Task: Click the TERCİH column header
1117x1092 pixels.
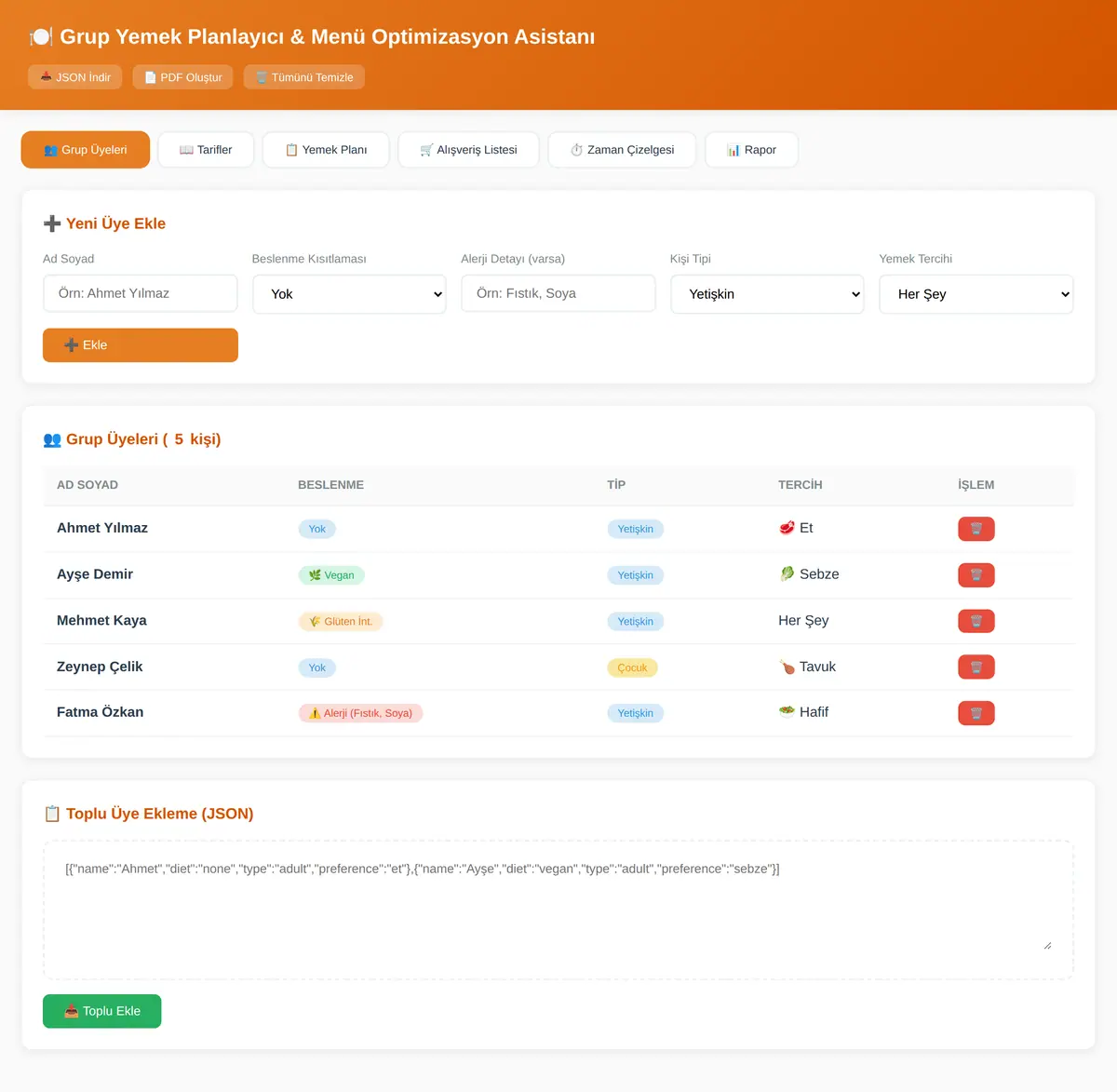Action: 801,485
